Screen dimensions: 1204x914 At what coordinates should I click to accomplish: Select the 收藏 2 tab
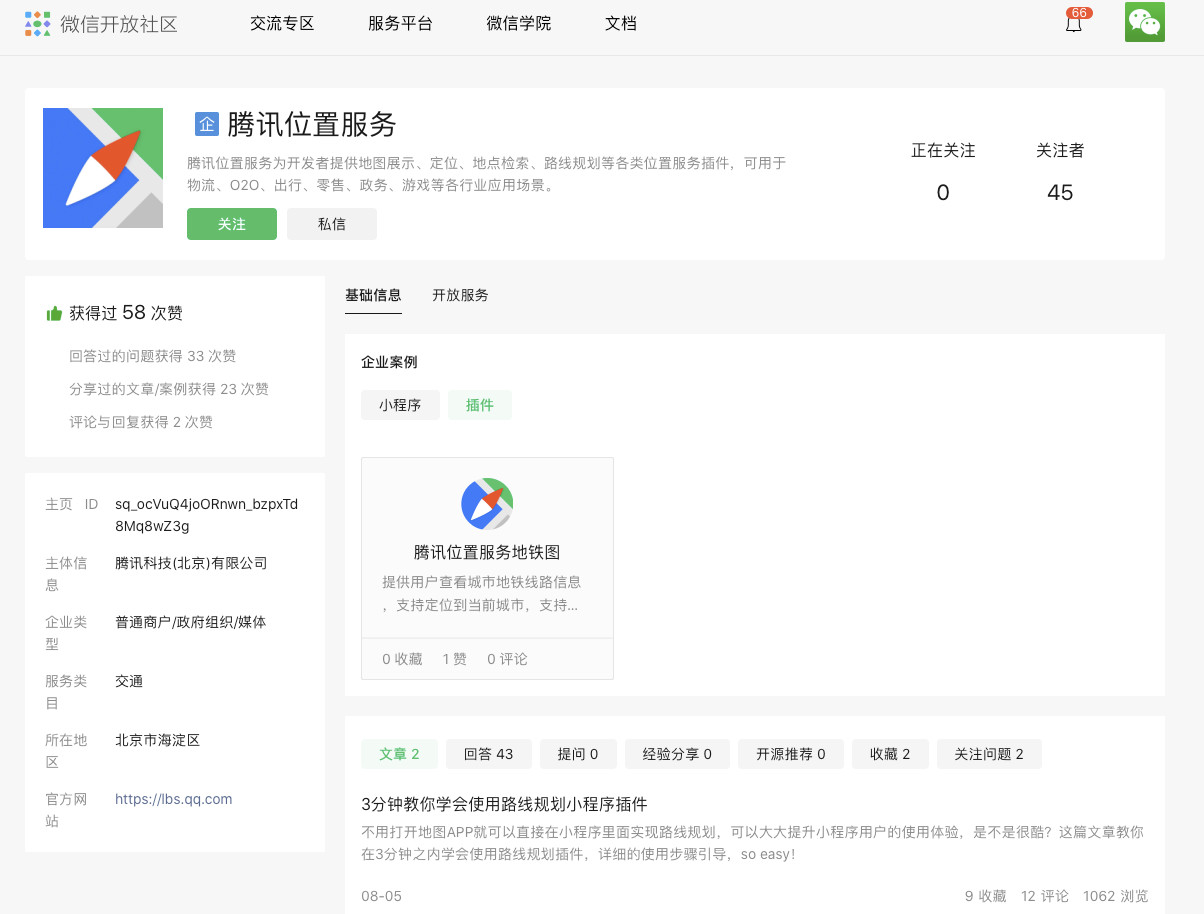click(890, 754)
